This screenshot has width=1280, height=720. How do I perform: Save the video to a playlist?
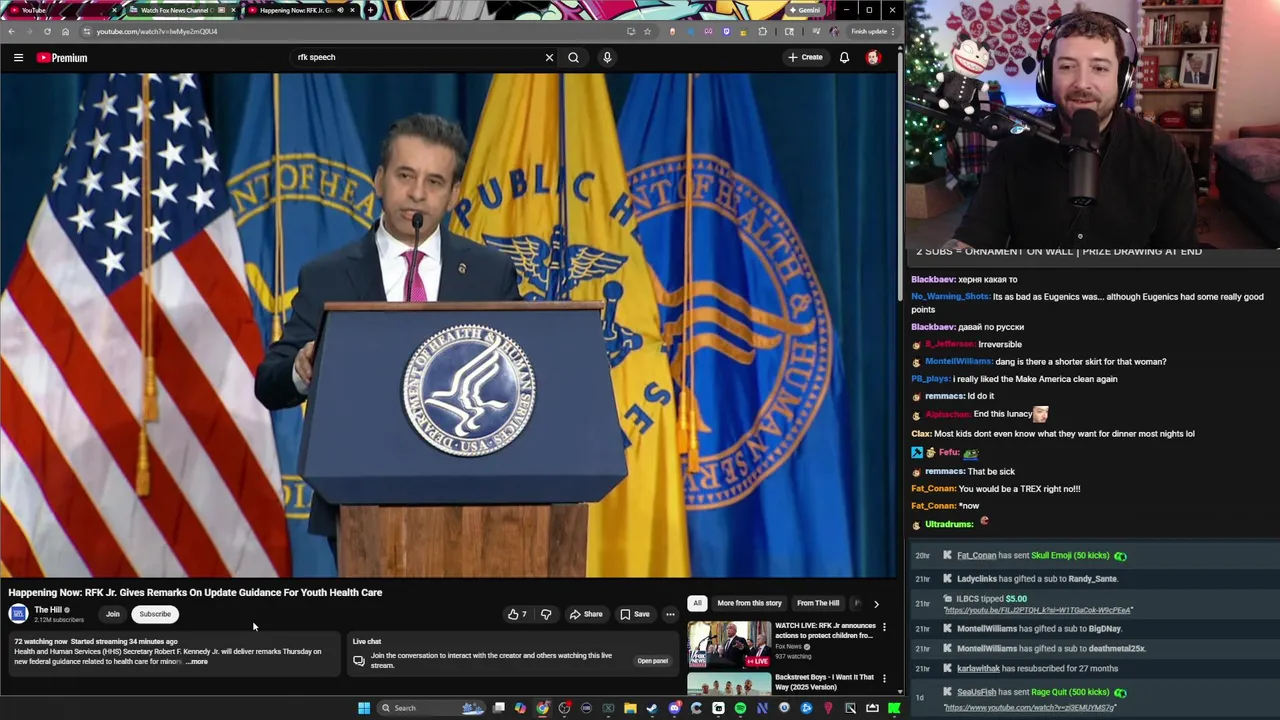[x=634, y=614]
